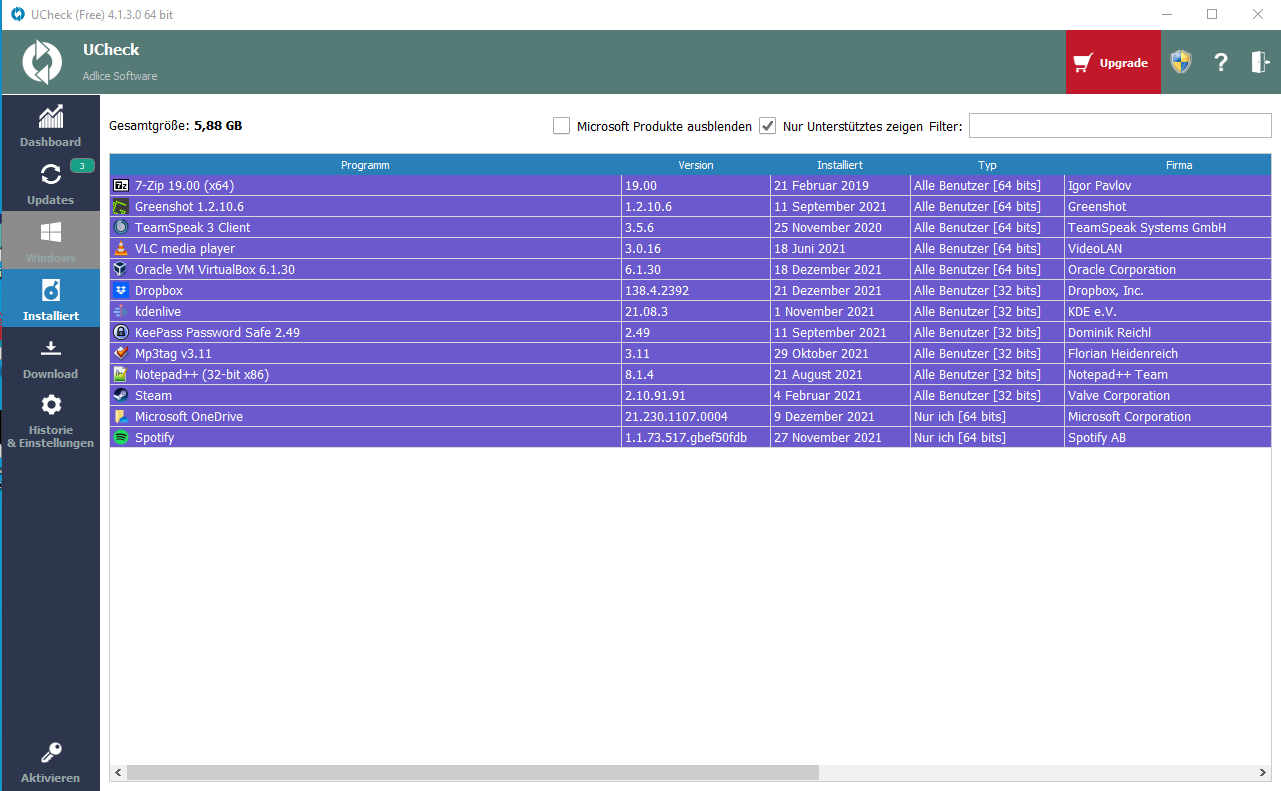Click the horizontal scrollbar thumb
Viewport: 1281px width, 791px height.
(472, 773)
